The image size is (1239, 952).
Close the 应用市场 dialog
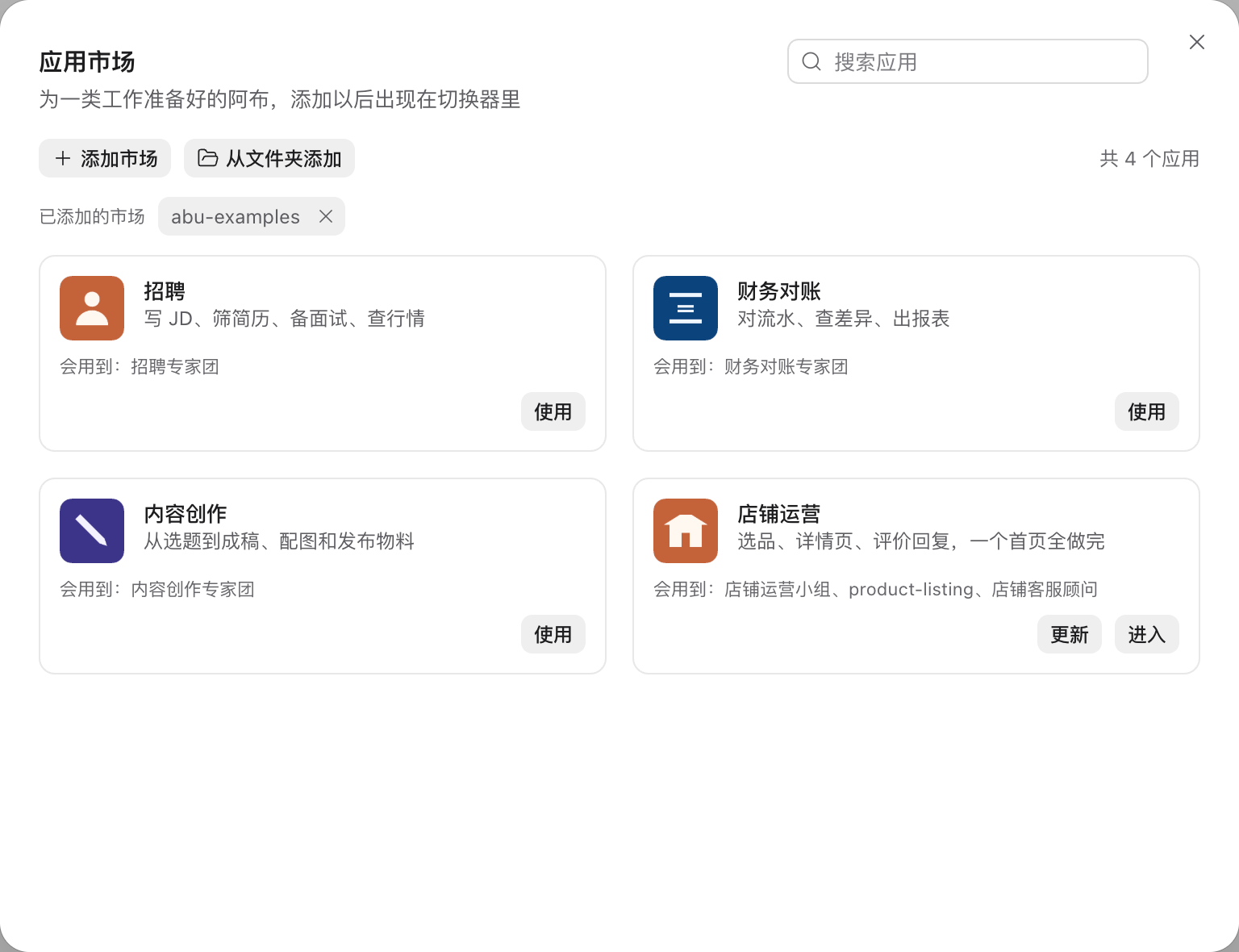click(1197, 42)
